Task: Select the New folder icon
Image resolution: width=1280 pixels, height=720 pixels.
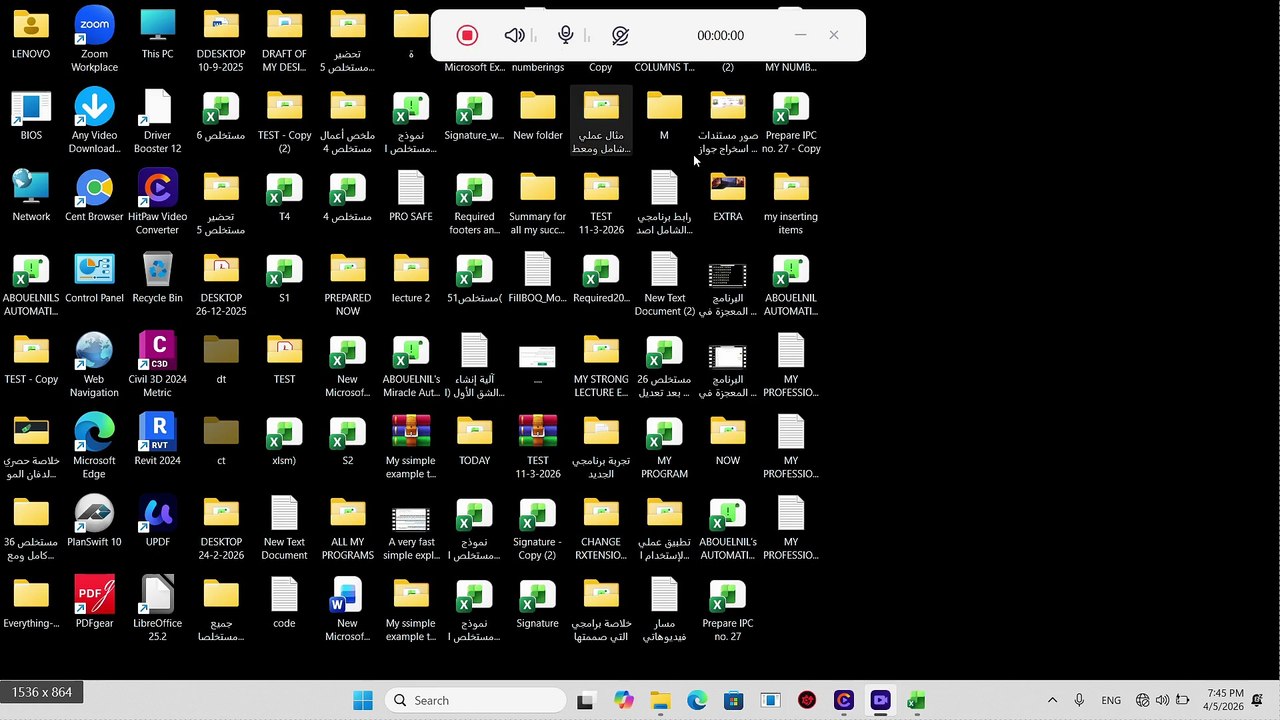Action: (538, 115)
